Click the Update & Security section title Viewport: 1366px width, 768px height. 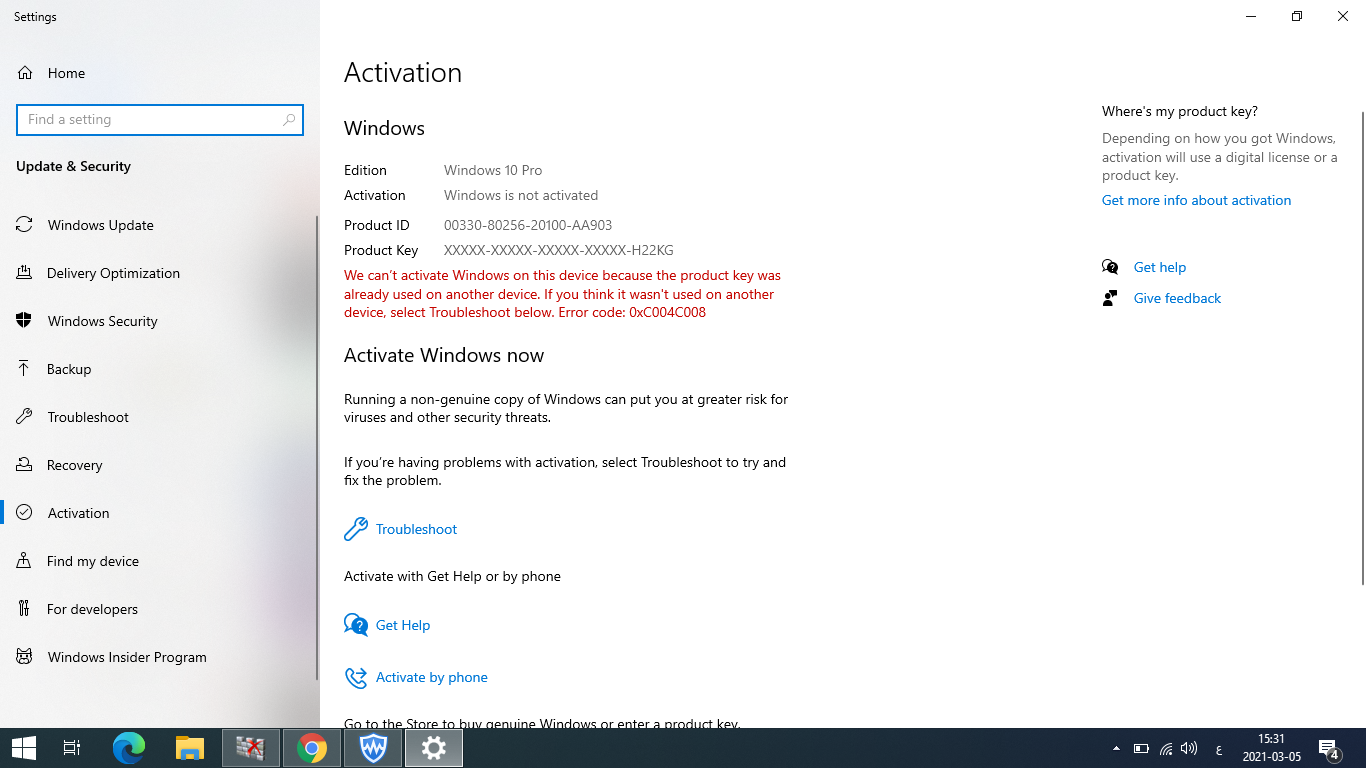[x=73, y=166]
